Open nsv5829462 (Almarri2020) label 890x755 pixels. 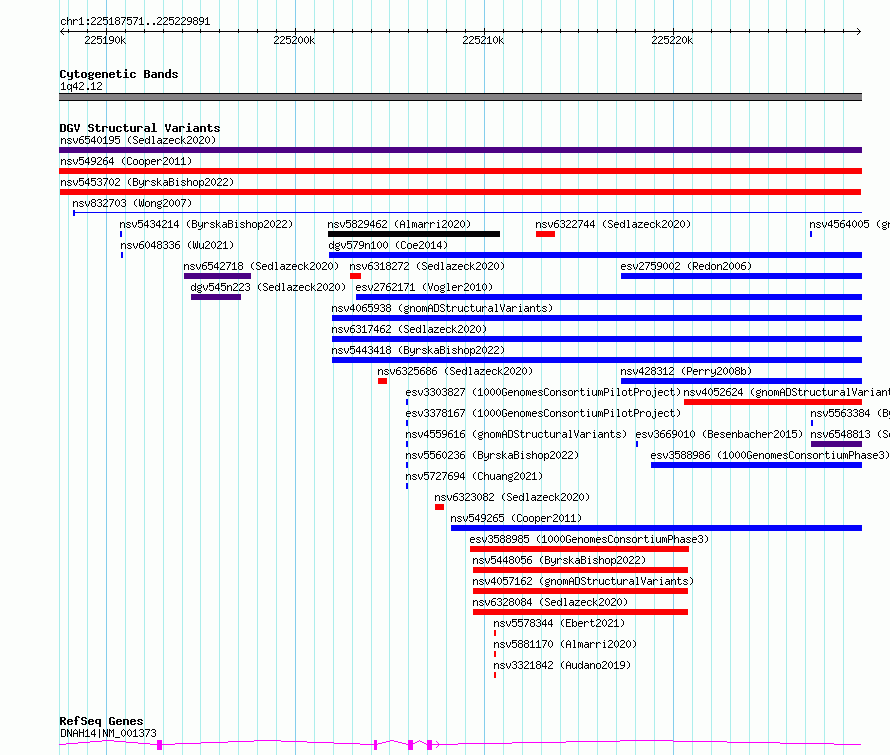tap(399, 224)
